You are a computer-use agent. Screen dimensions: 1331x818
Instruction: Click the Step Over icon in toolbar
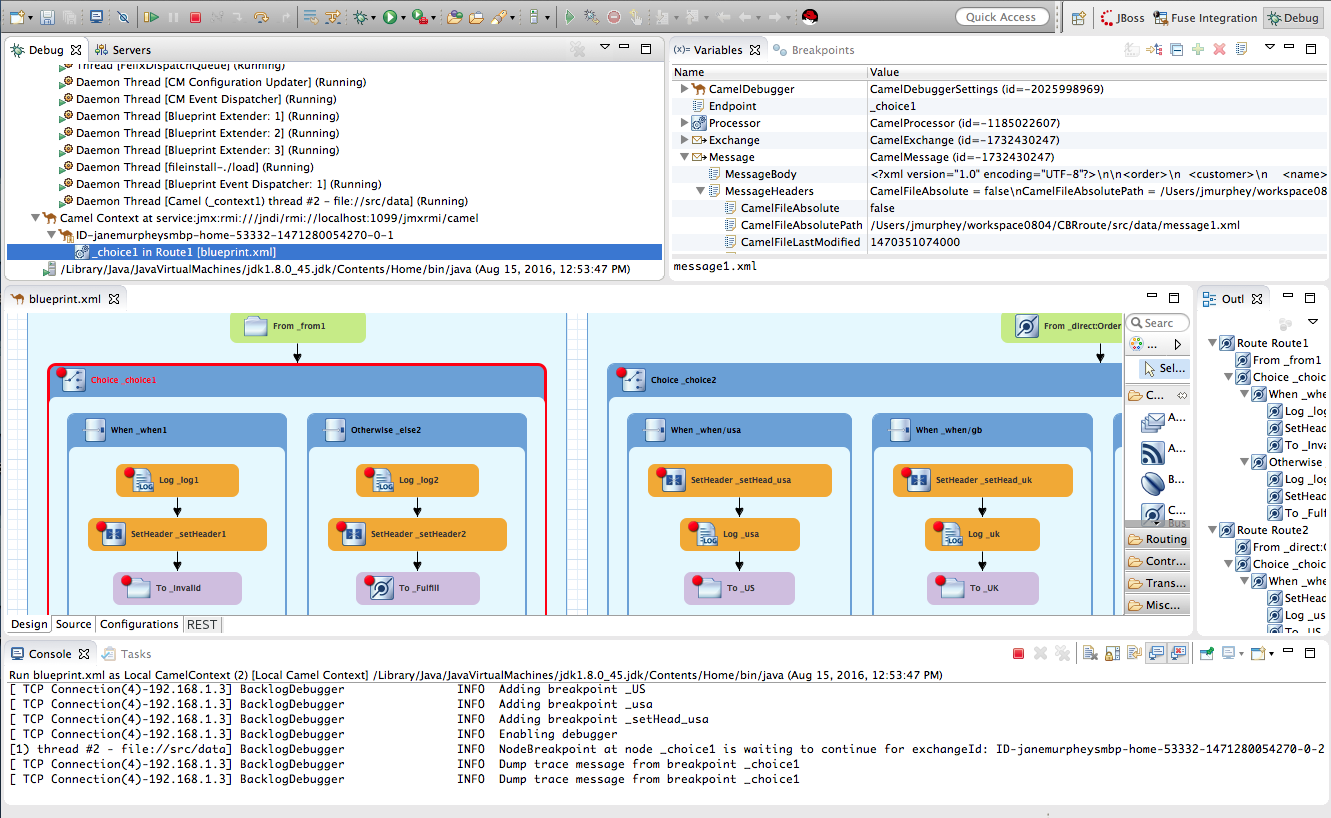tap(260, 17)
